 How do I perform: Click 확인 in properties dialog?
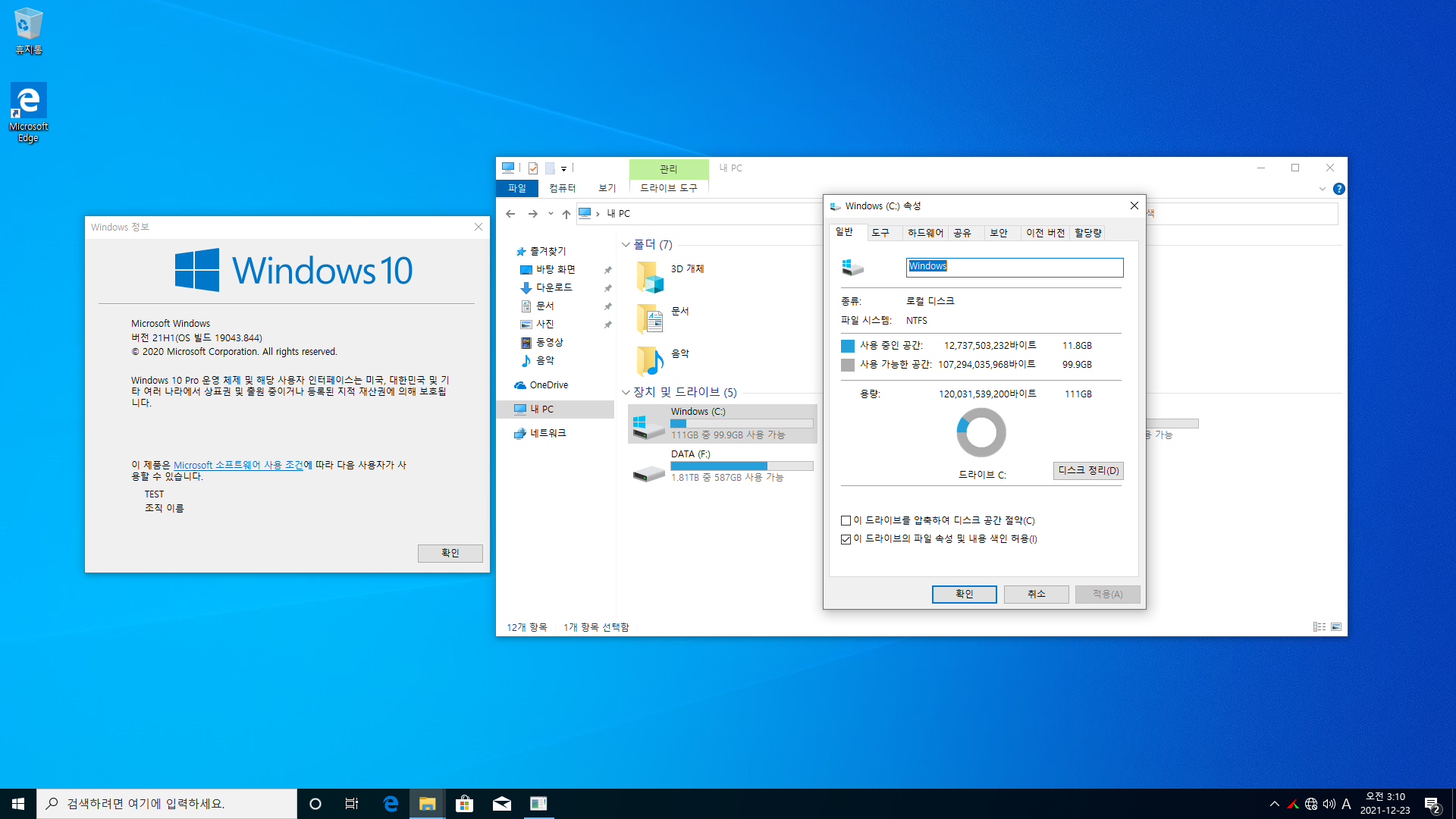964,595
